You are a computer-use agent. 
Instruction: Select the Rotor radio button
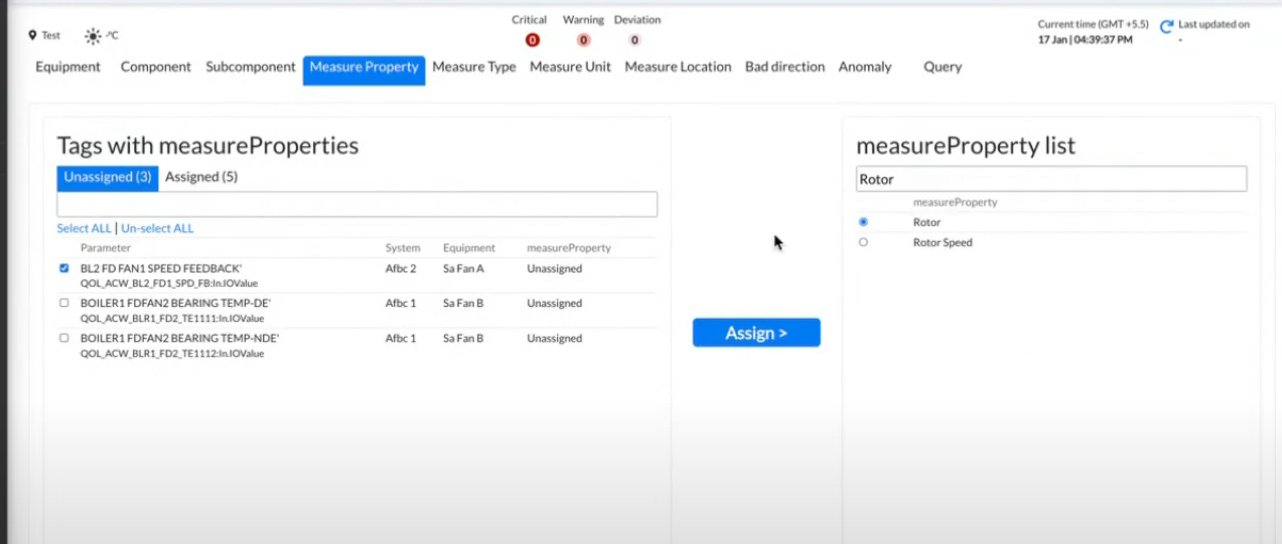coord(863,222)
